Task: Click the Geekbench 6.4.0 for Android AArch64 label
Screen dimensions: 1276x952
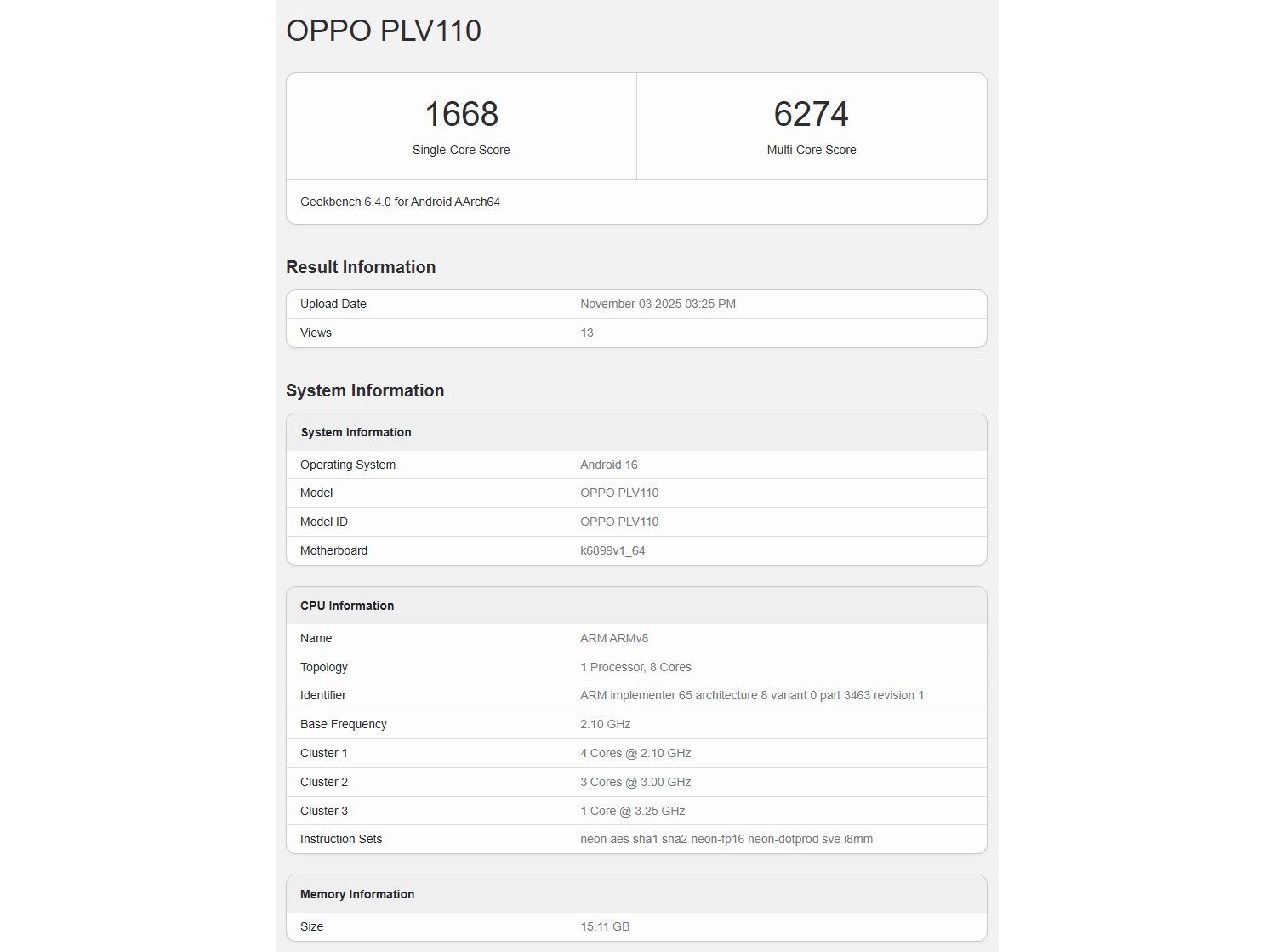Action: [400, 202]
